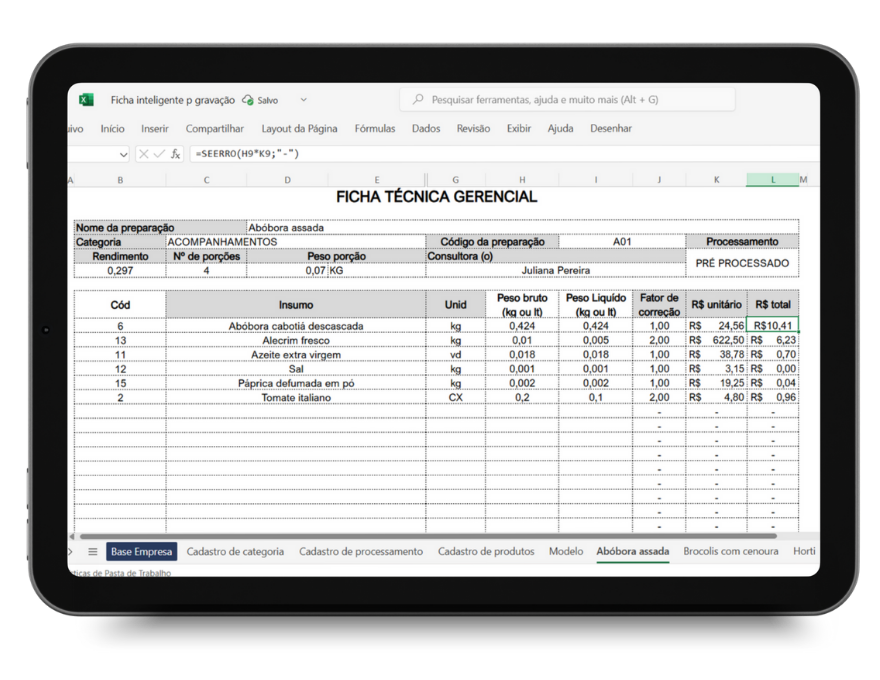Open the Inserir ribbon tab
Image resolution: width=880 pixels, height=680 pixels.
(155, 128)
